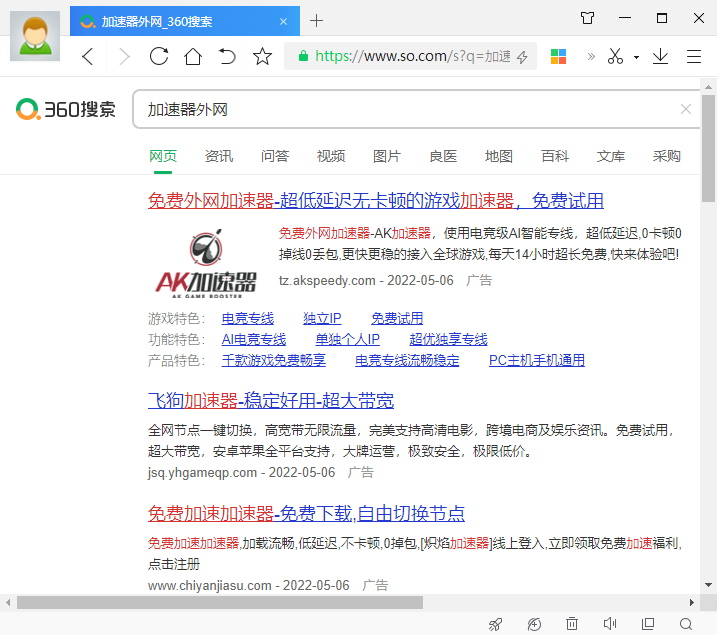This screenshot has width=717, height=635.
Task: Select the 网页 tab
Action: [x=163, y=156]
